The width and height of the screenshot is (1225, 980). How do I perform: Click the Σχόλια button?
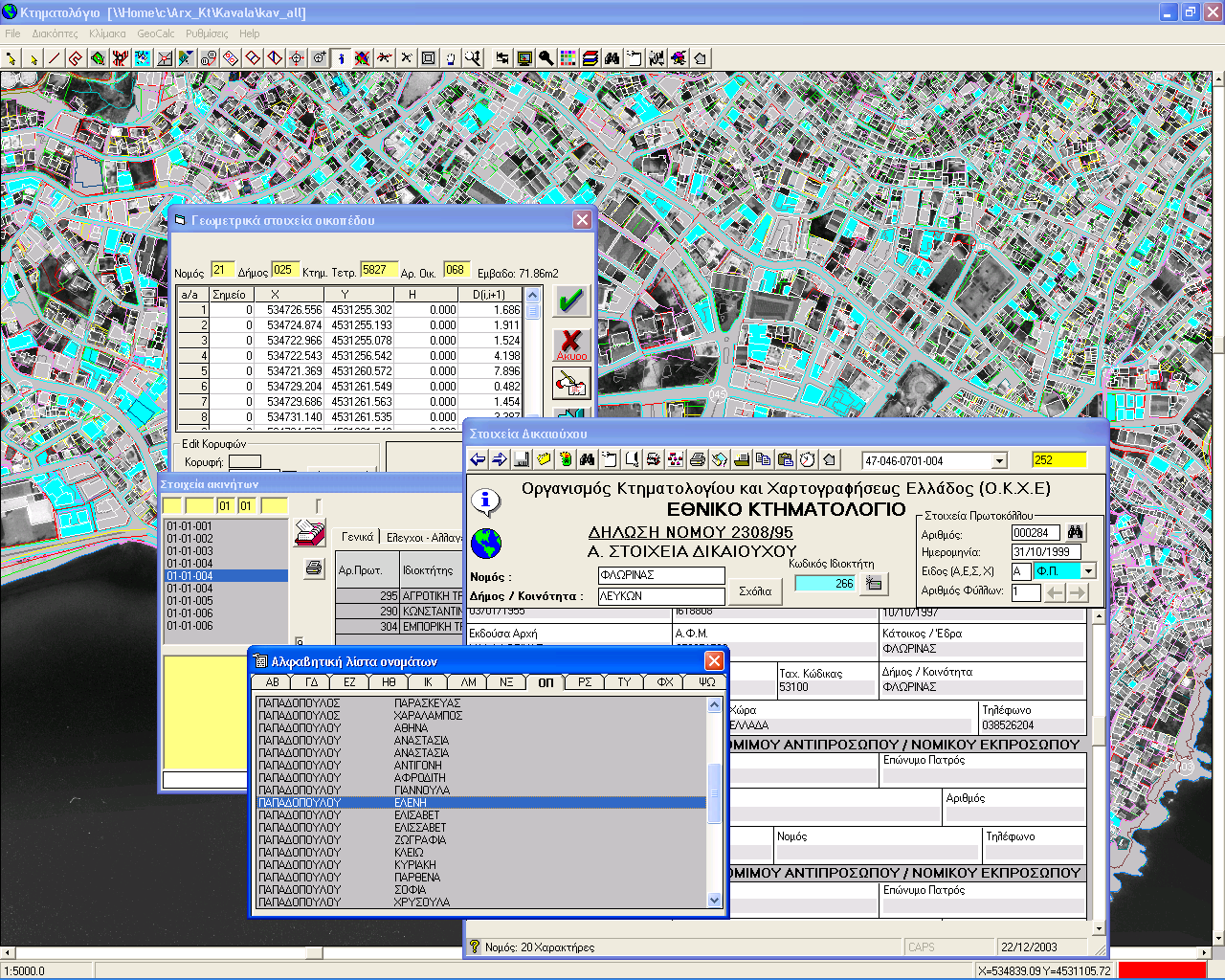click(x=755, y=591)
